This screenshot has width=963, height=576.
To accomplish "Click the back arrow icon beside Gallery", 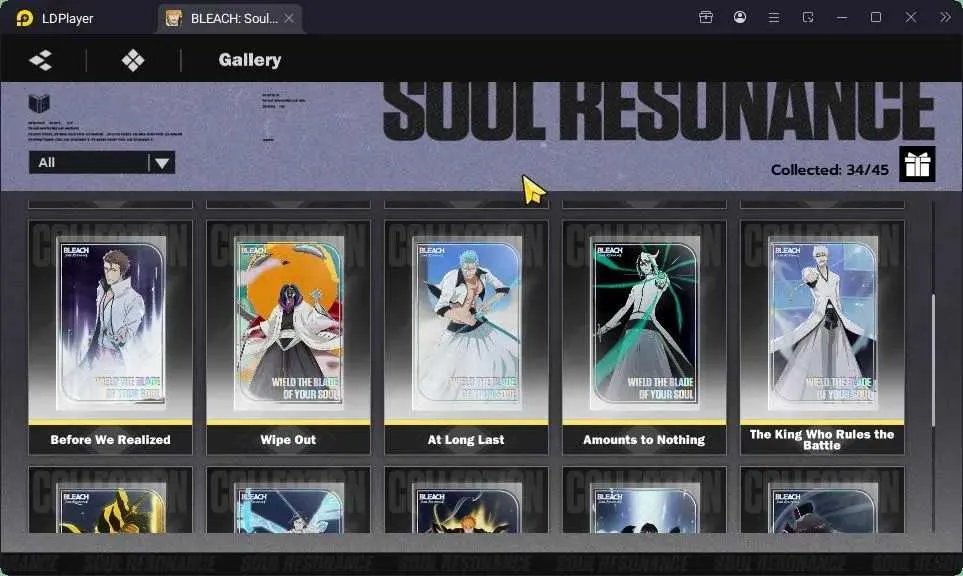I will tap(41, 60).
